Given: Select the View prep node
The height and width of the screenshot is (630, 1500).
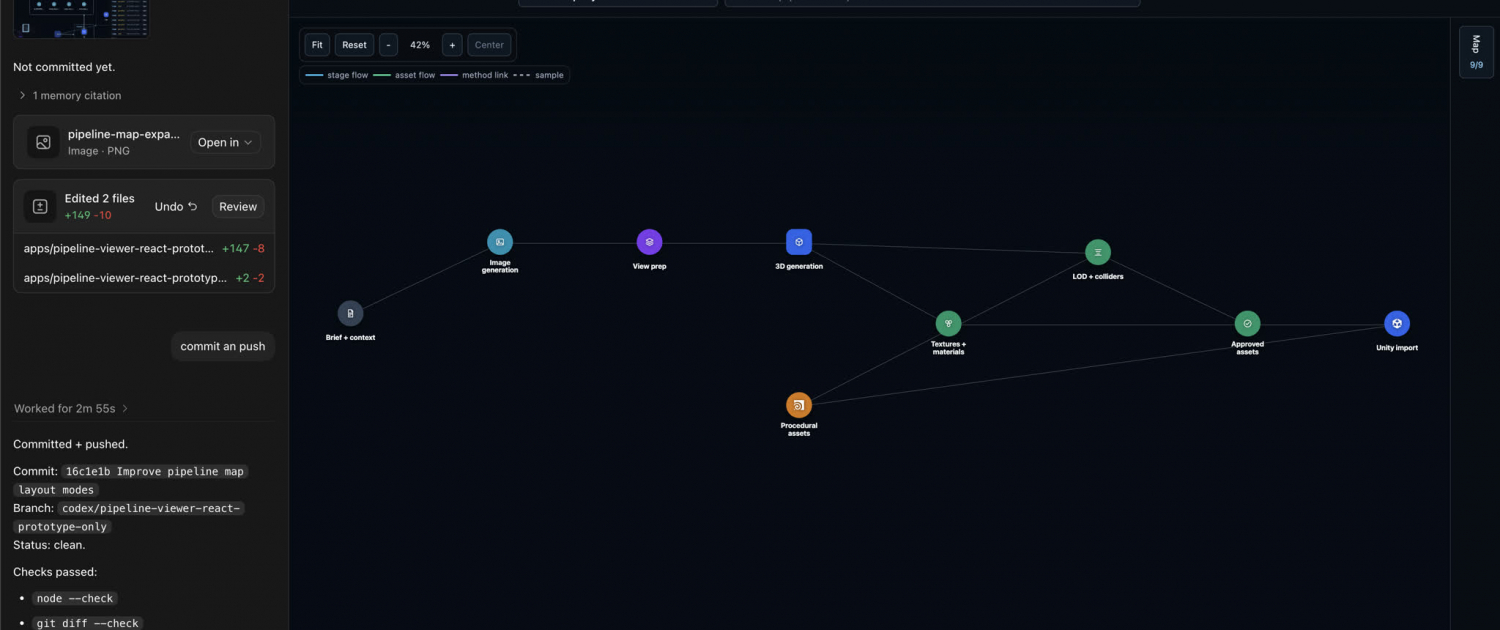Looking at the screenshot, I should pos(649,242).
